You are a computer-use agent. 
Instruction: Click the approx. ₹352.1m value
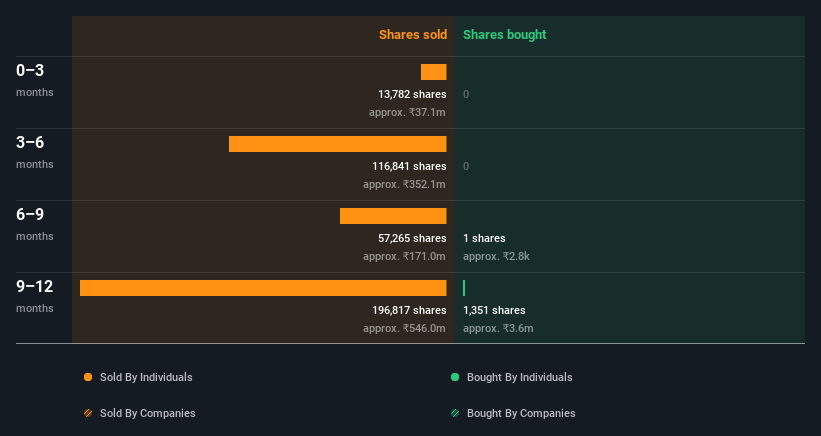click(x=404, y=185)
